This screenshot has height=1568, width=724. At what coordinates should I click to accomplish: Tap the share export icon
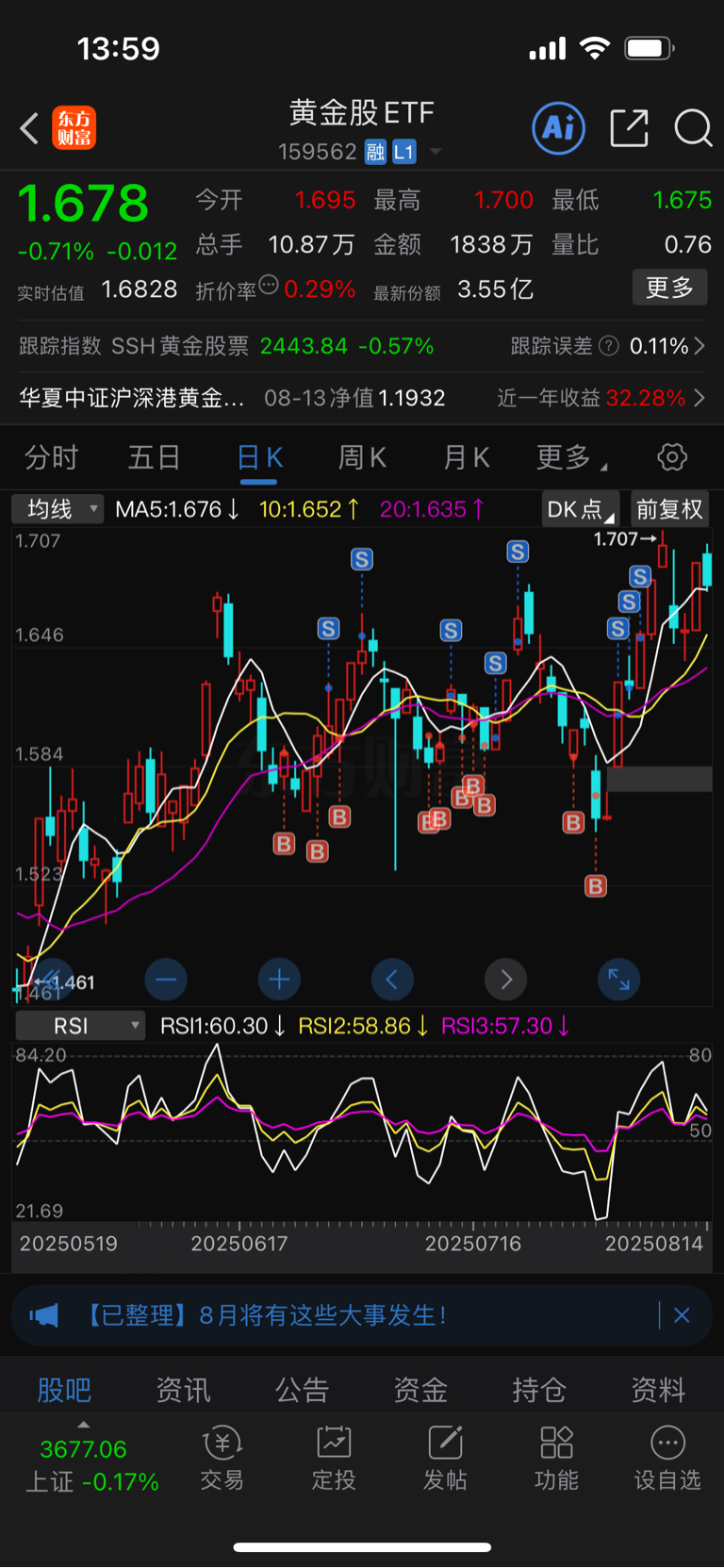pos(629,127)
